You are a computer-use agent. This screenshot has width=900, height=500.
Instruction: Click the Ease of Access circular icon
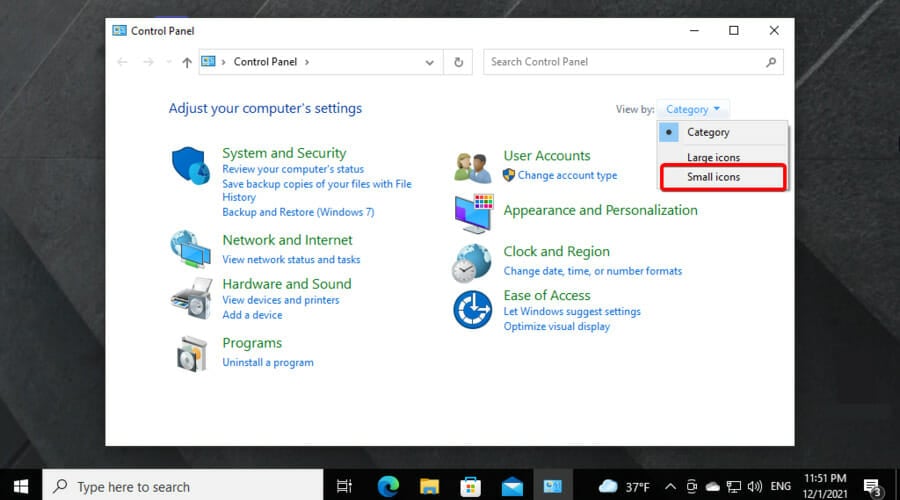472,309
